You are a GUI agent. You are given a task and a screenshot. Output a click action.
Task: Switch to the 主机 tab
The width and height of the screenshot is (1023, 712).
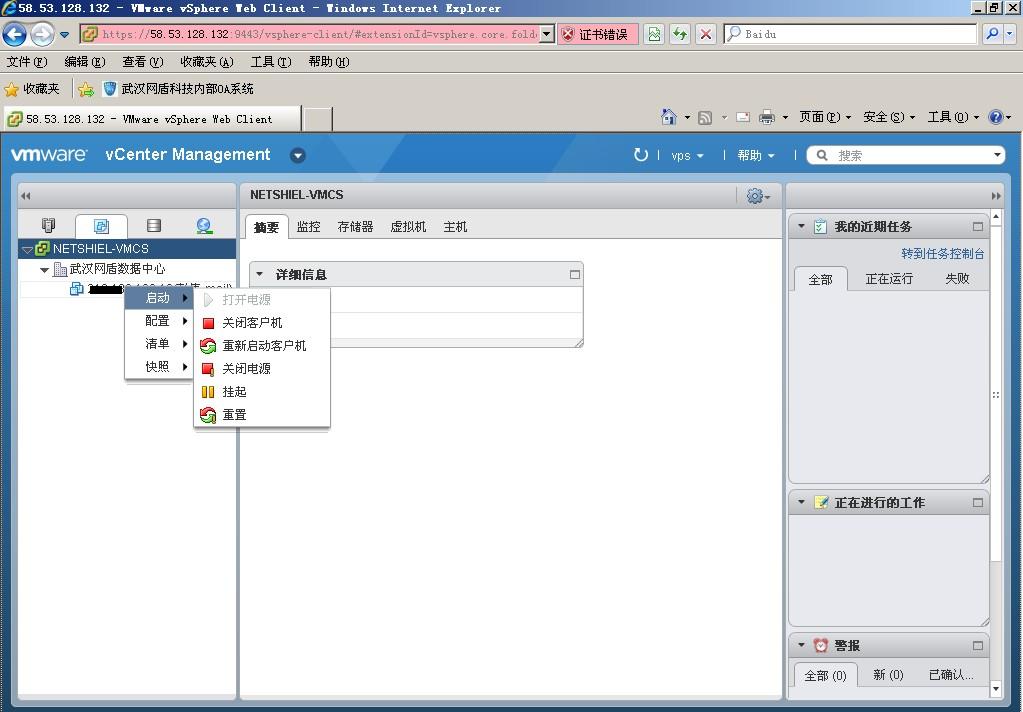[455, 226]
